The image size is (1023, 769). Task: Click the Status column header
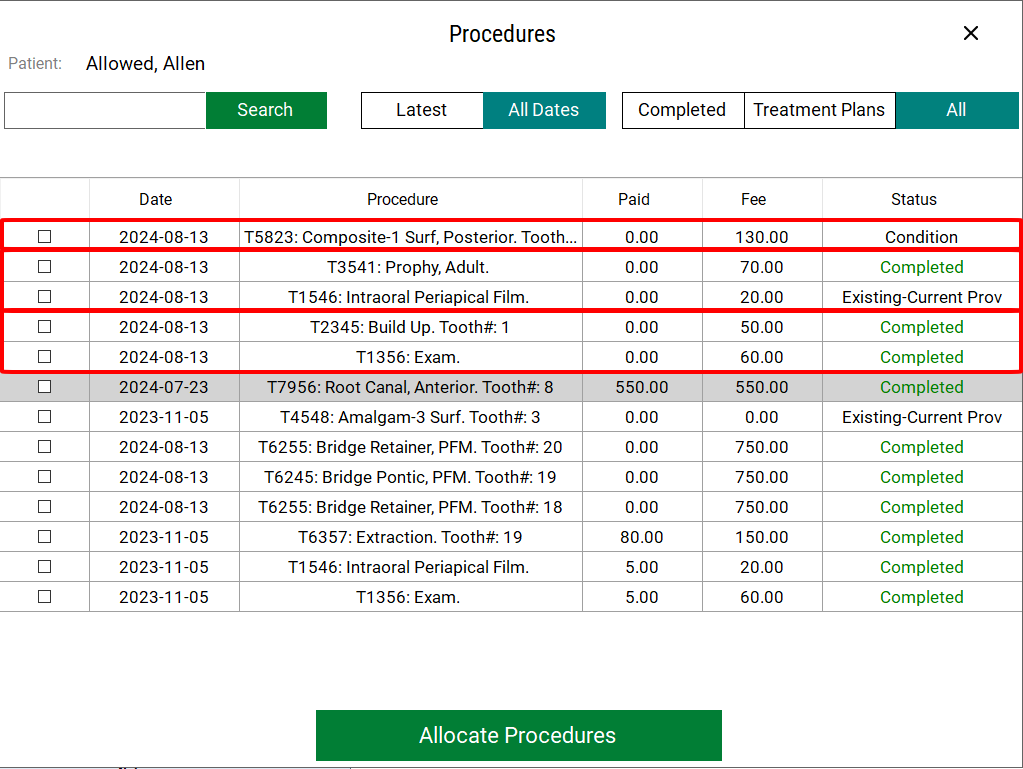(x=913, y=199)
